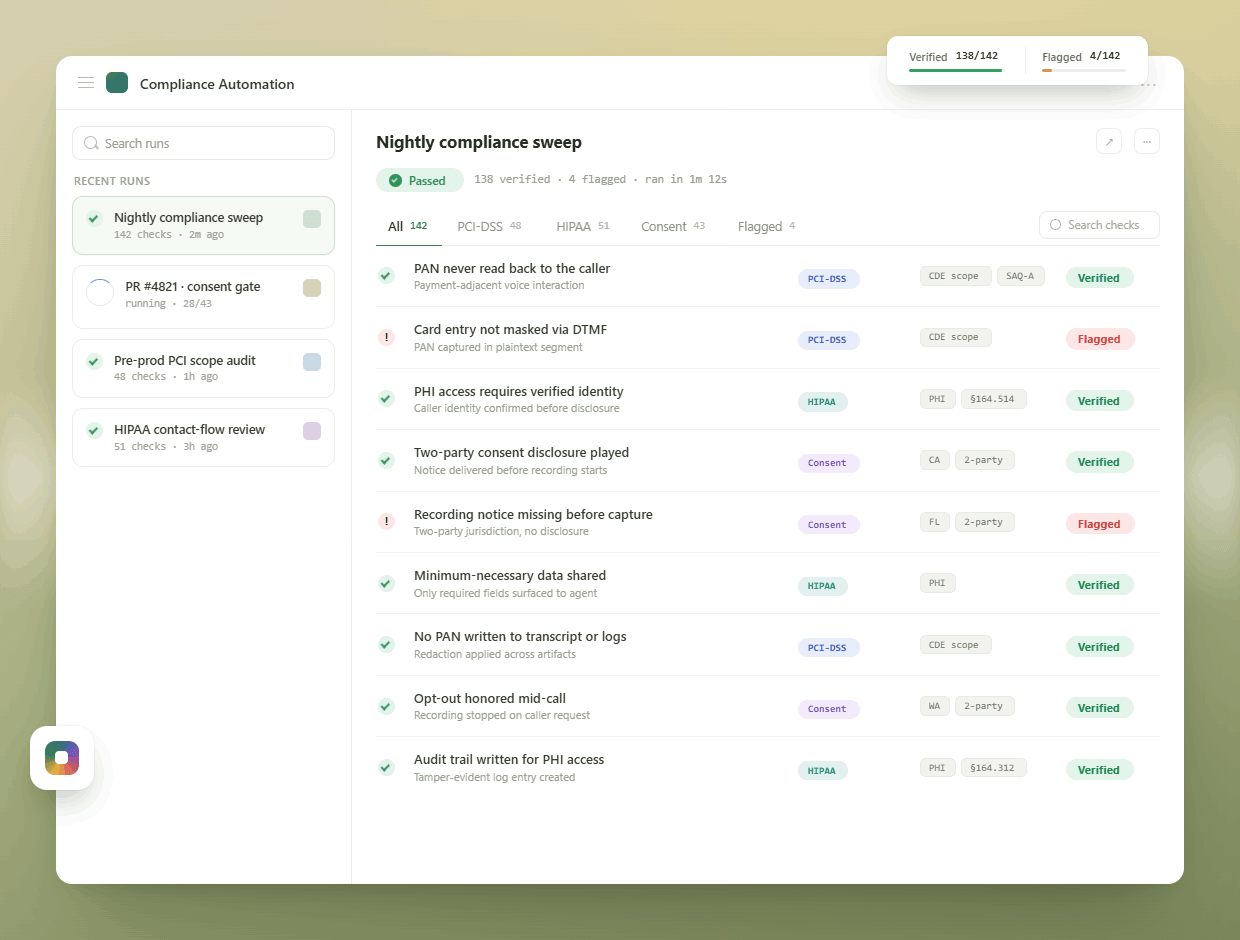Open 'Opt-out honored mid-call' check

coord(768,707)
